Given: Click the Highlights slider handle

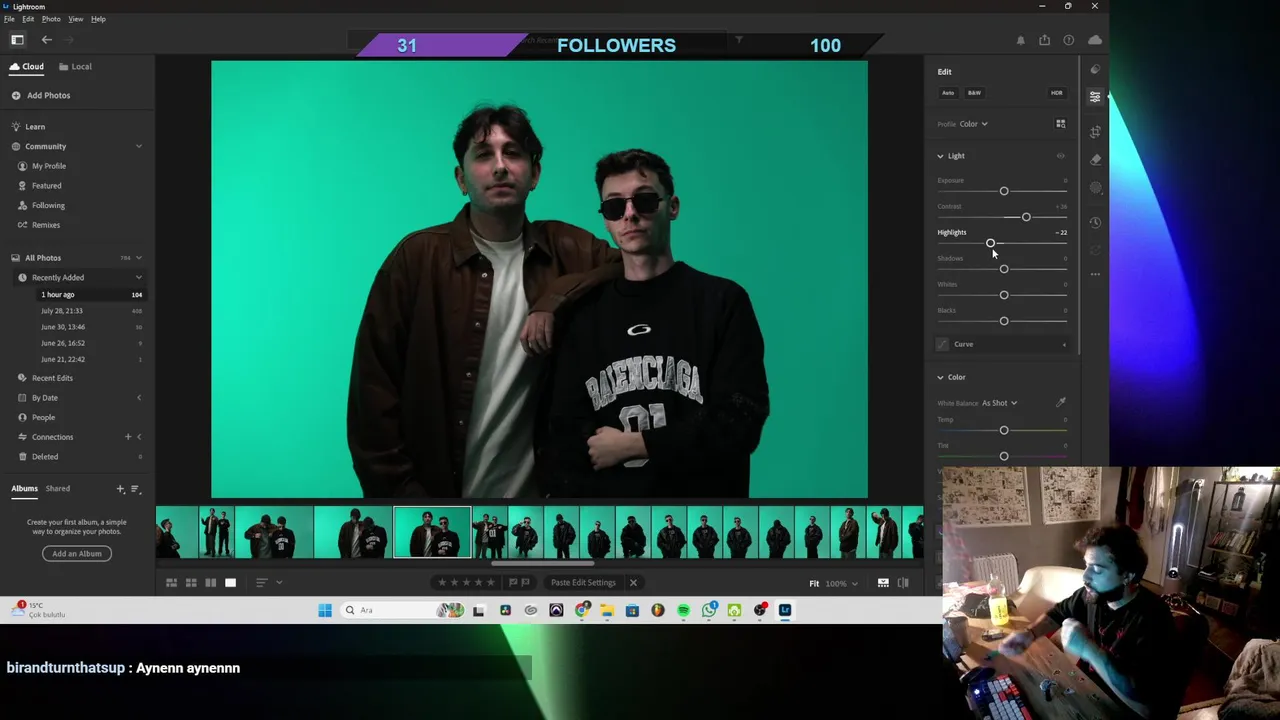Looking at the screenshot, I should [x=990, y=243].
